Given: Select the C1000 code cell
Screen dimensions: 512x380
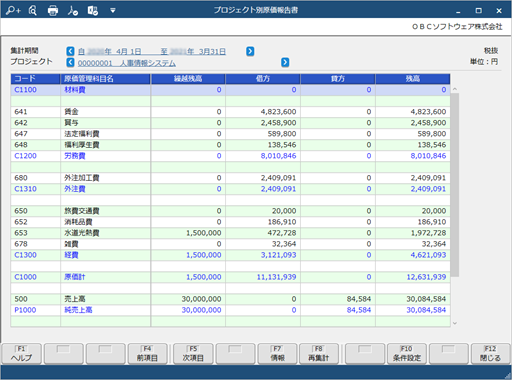Looking at the screenshot, I should [35, 277].
